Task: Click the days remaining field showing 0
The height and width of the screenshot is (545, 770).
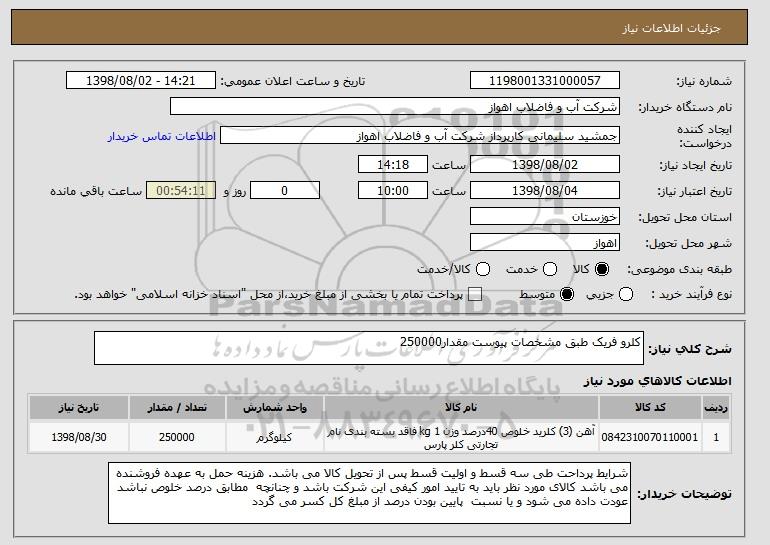Action: point(285,191)
